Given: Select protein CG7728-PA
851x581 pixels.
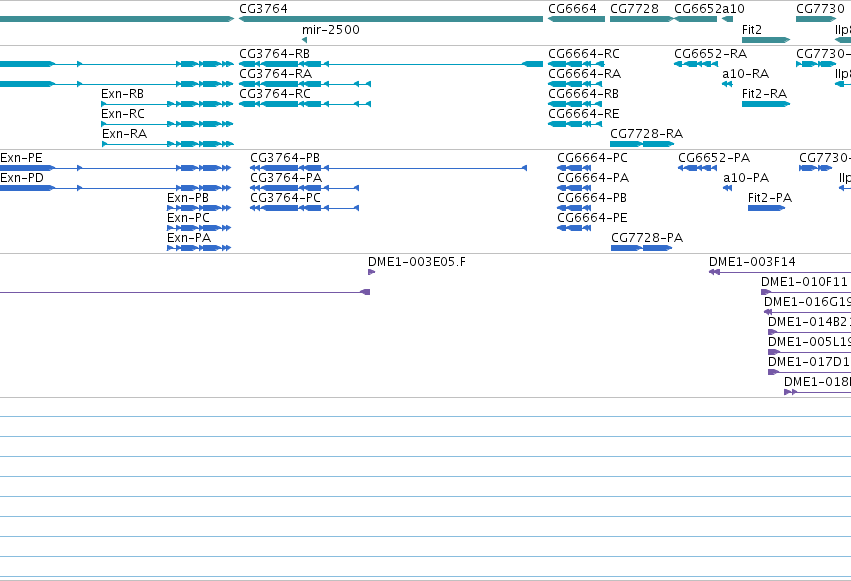Looking at the screenshot, I should (x=642, y=248).
